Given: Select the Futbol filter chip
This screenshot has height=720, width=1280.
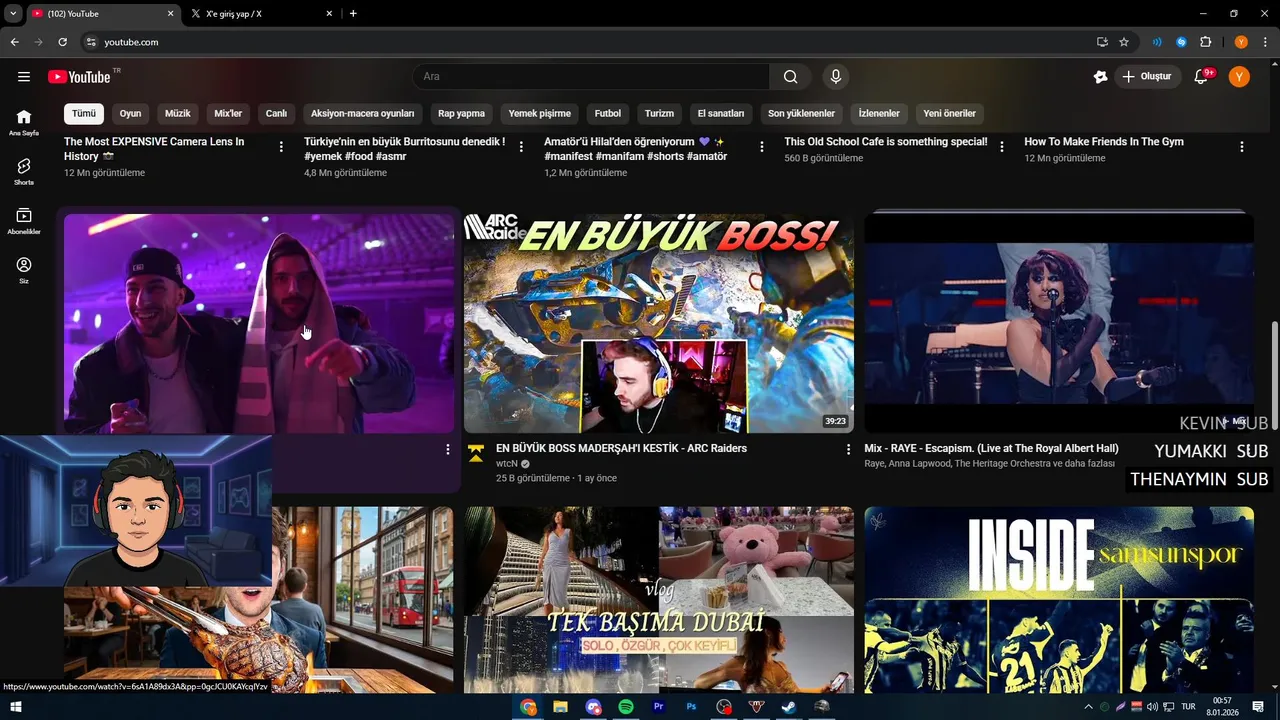Looking at the screenshot, I should coord(608,114).
